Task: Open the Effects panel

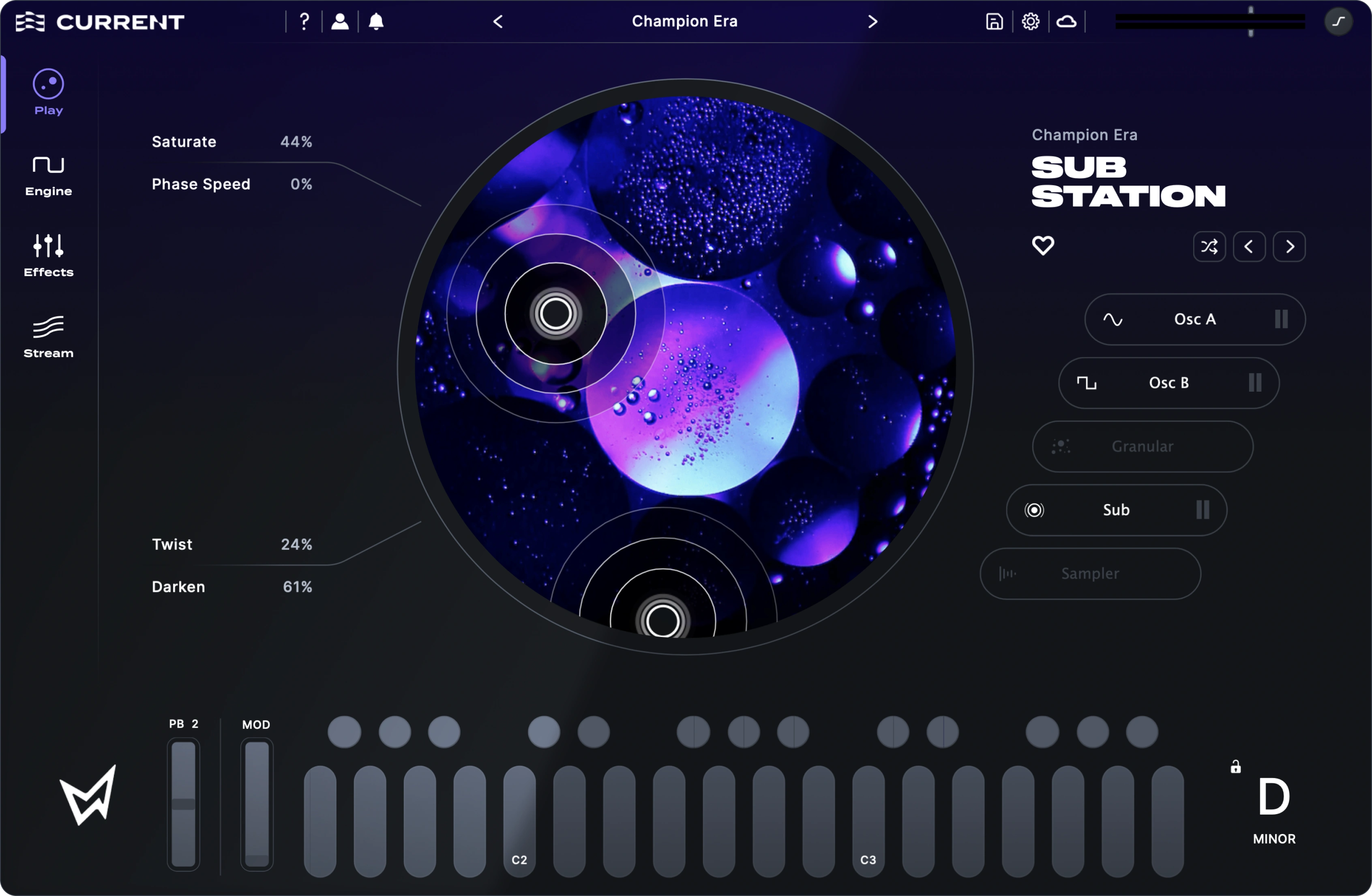Action: [x=48, y=255]
